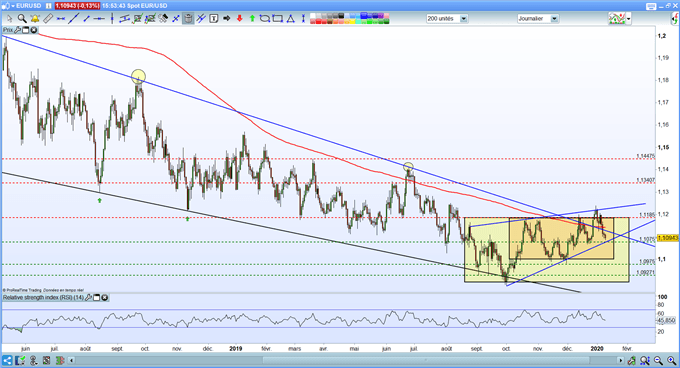Select the short diagonal segment tool

click(x=86, y=19)
